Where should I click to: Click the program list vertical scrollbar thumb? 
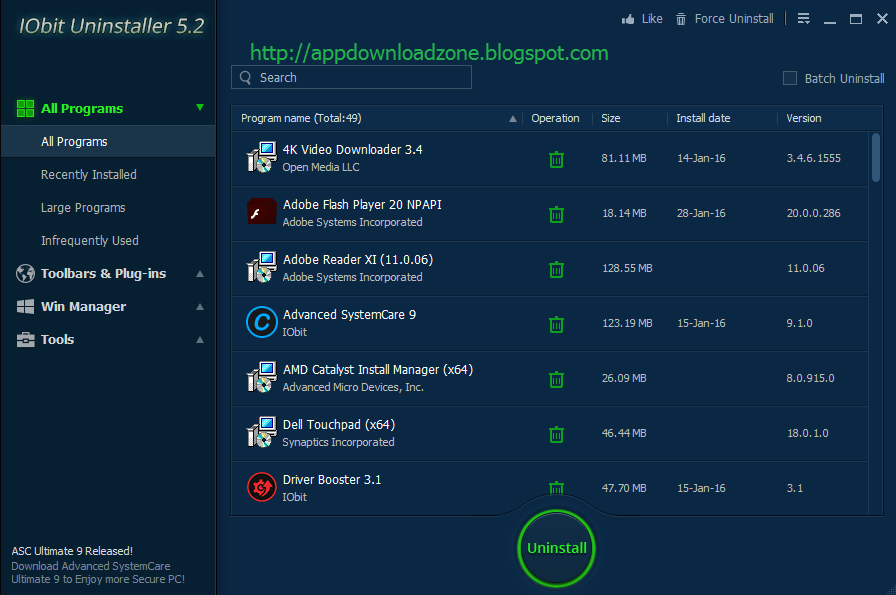click(875, 158)
